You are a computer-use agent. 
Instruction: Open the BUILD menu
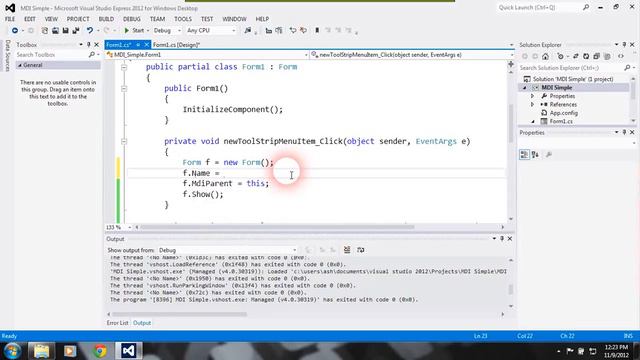(106, 19)
